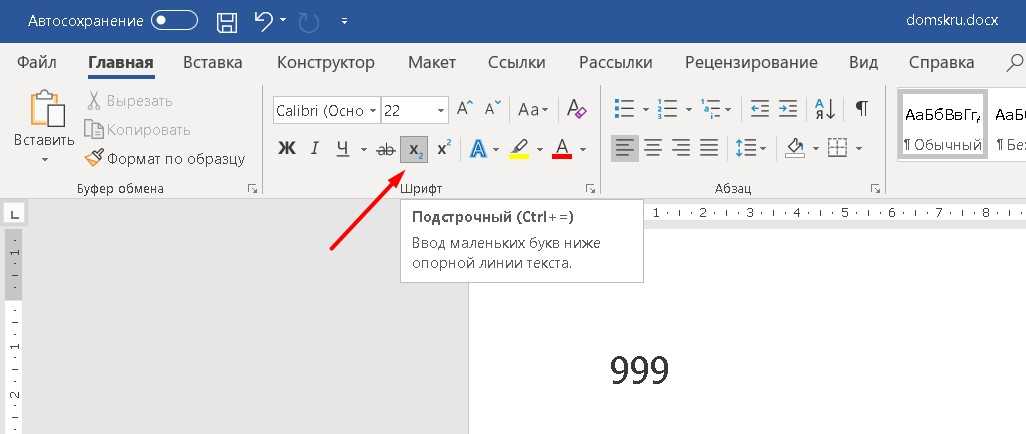This screenshot has width=1026, height=434.
Task: Open the Рецензирование tab
Action: click(x=751, y=63)
